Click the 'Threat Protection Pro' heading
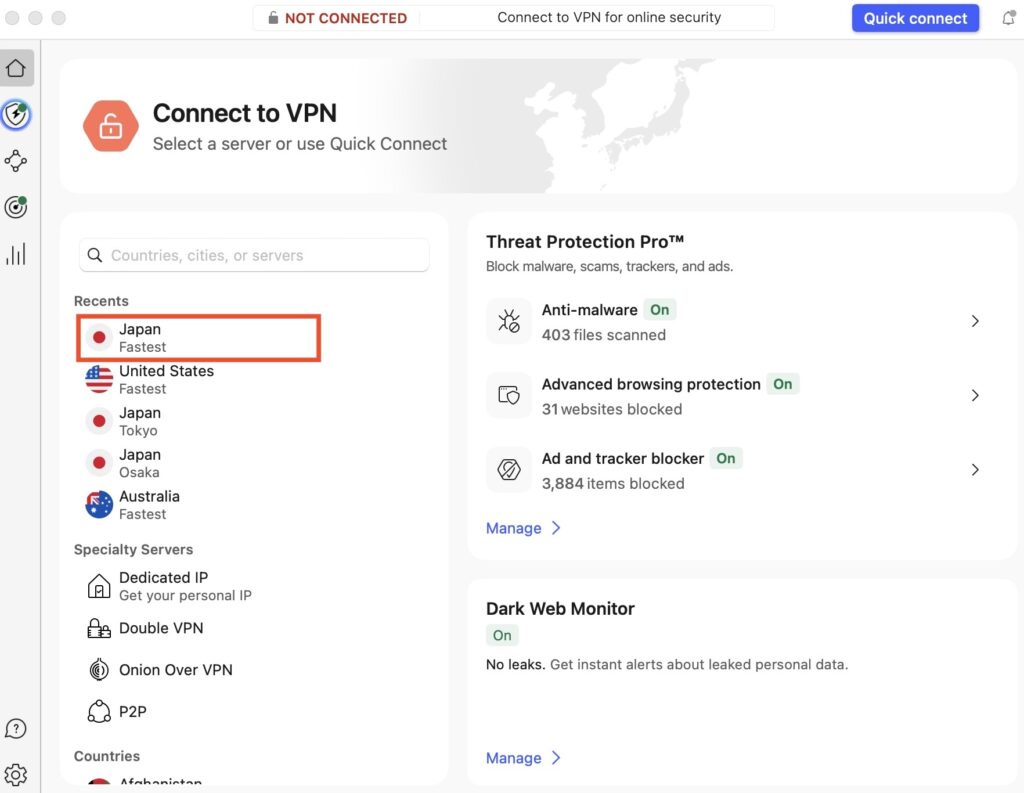 point(584,242)
